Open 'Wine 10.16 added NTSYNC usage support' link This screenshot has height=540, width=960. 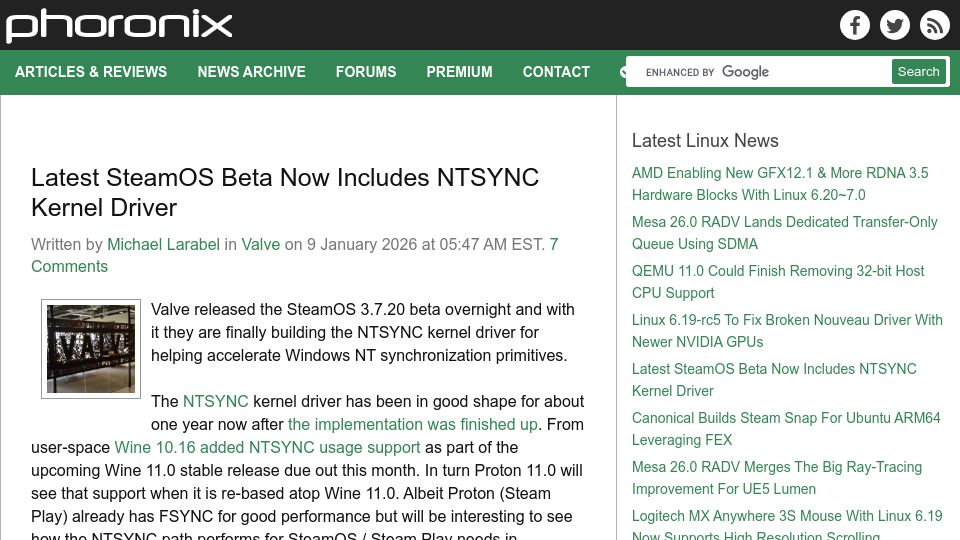click(x=267, y=448)
